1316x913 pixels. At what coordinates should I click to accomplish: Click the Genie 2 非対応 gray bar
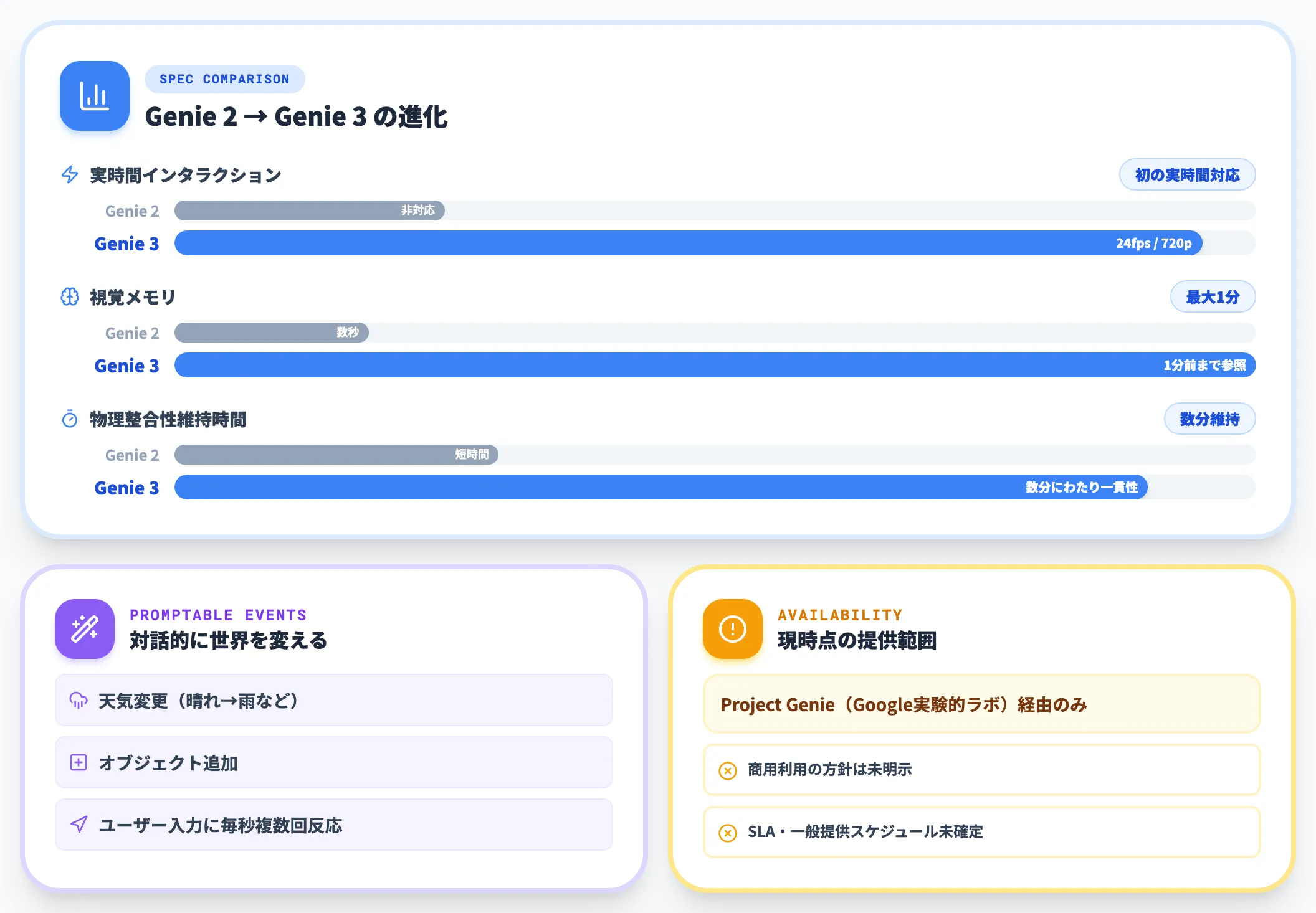click(x=310, y=211)
